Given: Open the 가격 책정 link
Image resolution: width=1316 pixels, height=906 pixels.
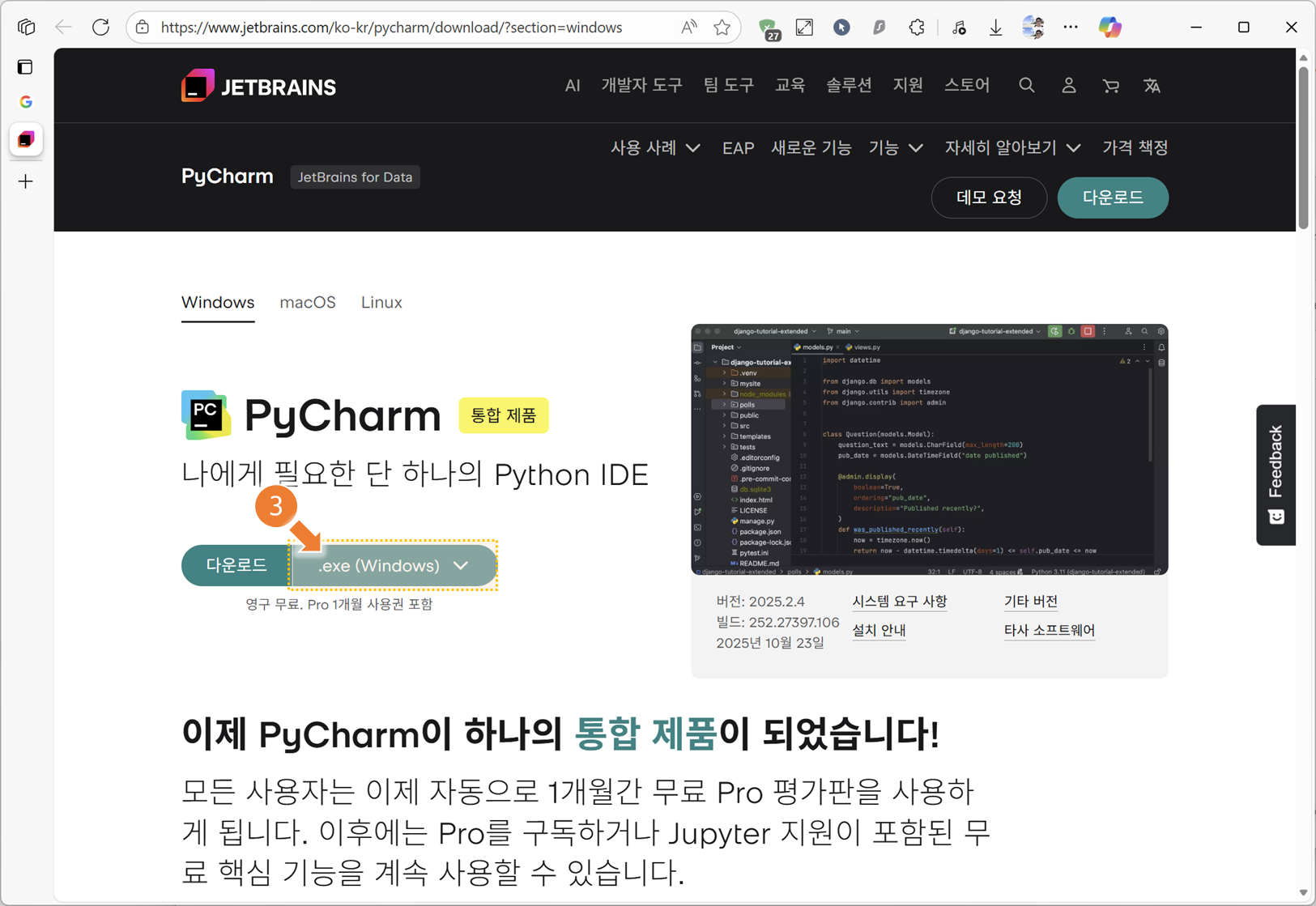Looking at the screenshot, I should point(1135,148).
